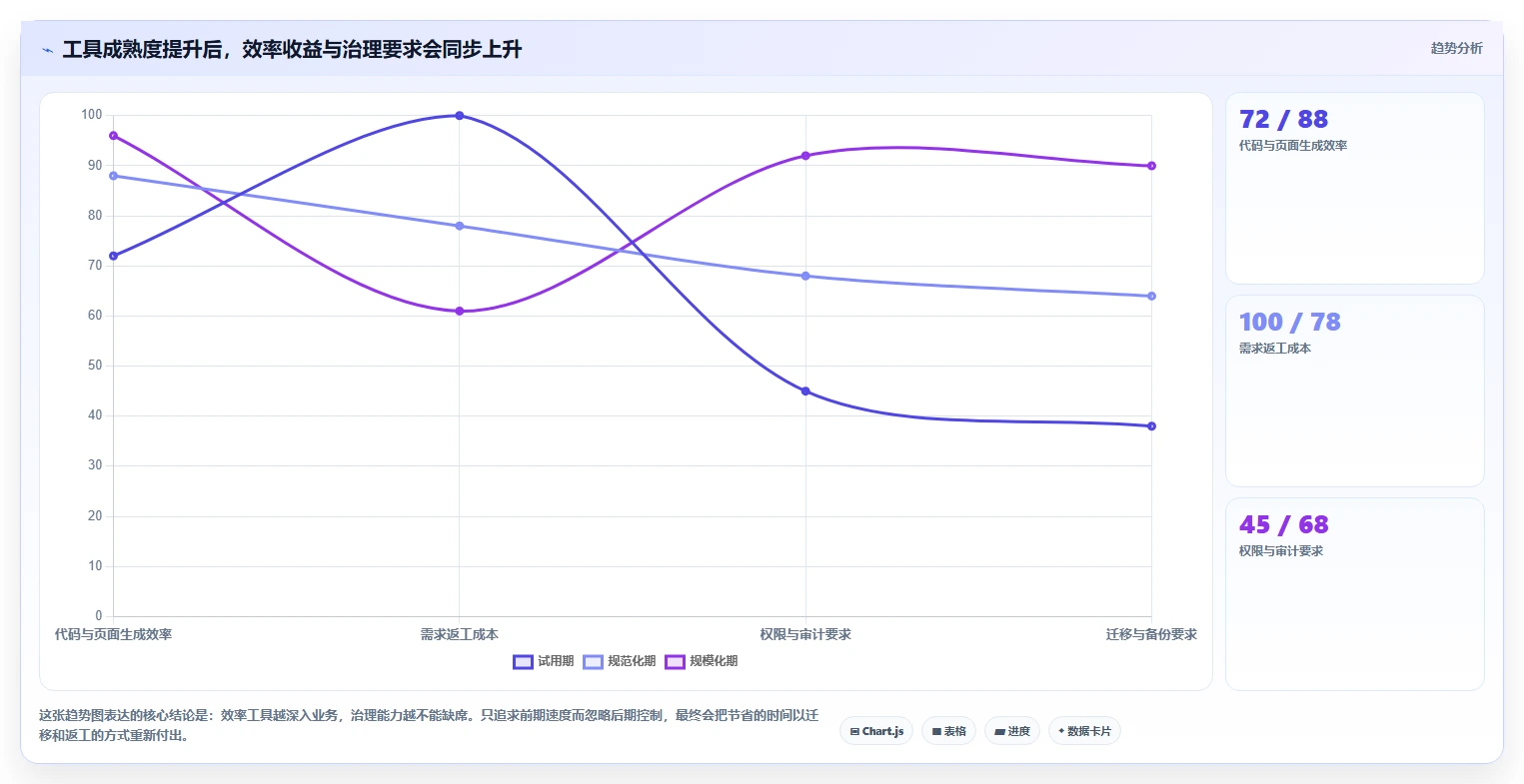Toggle the 规模化期 legend series
Screen dimensions: 1524x784
(702, 661)
